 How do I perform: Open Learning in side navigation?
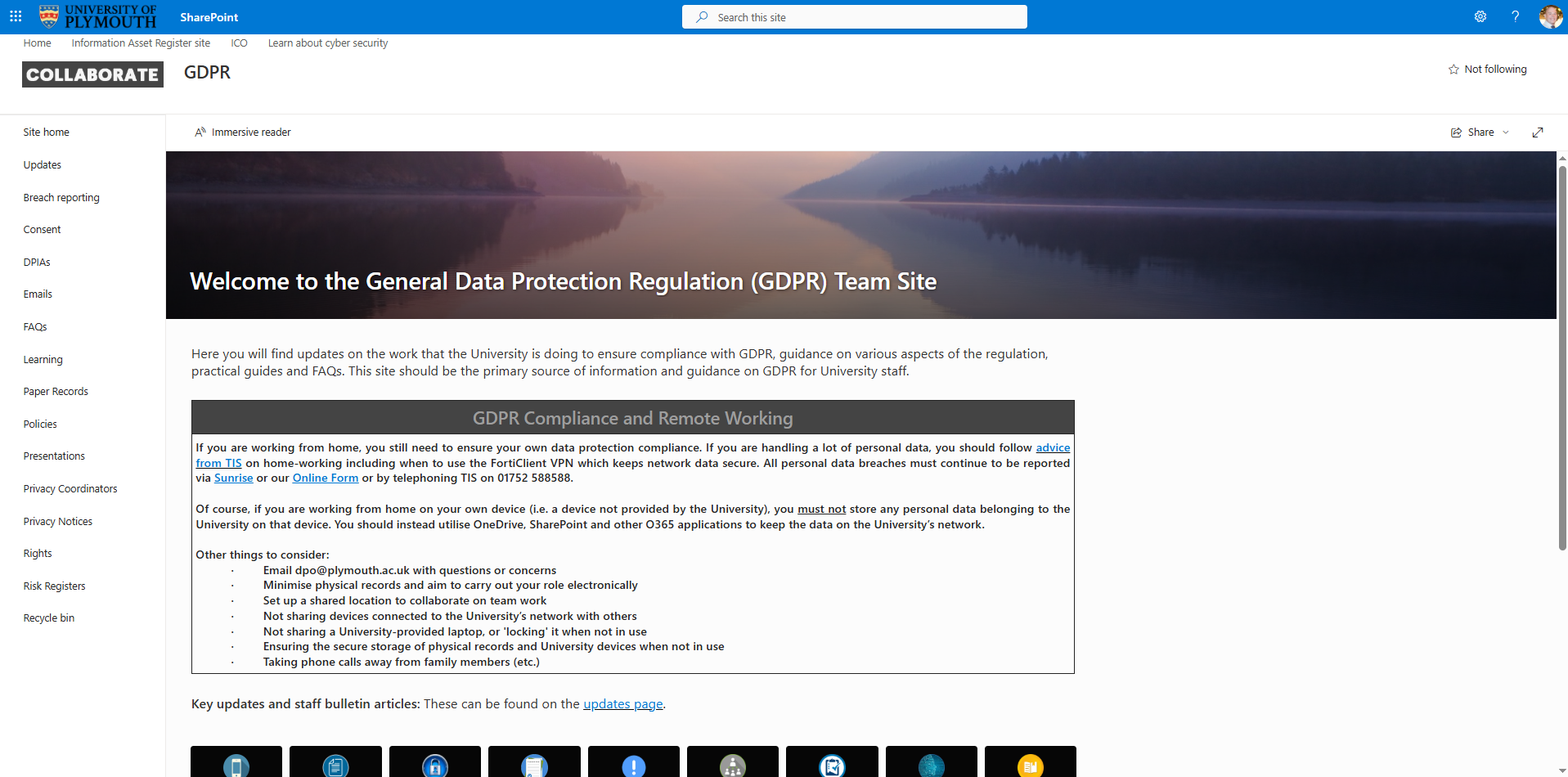pos(43,360)
